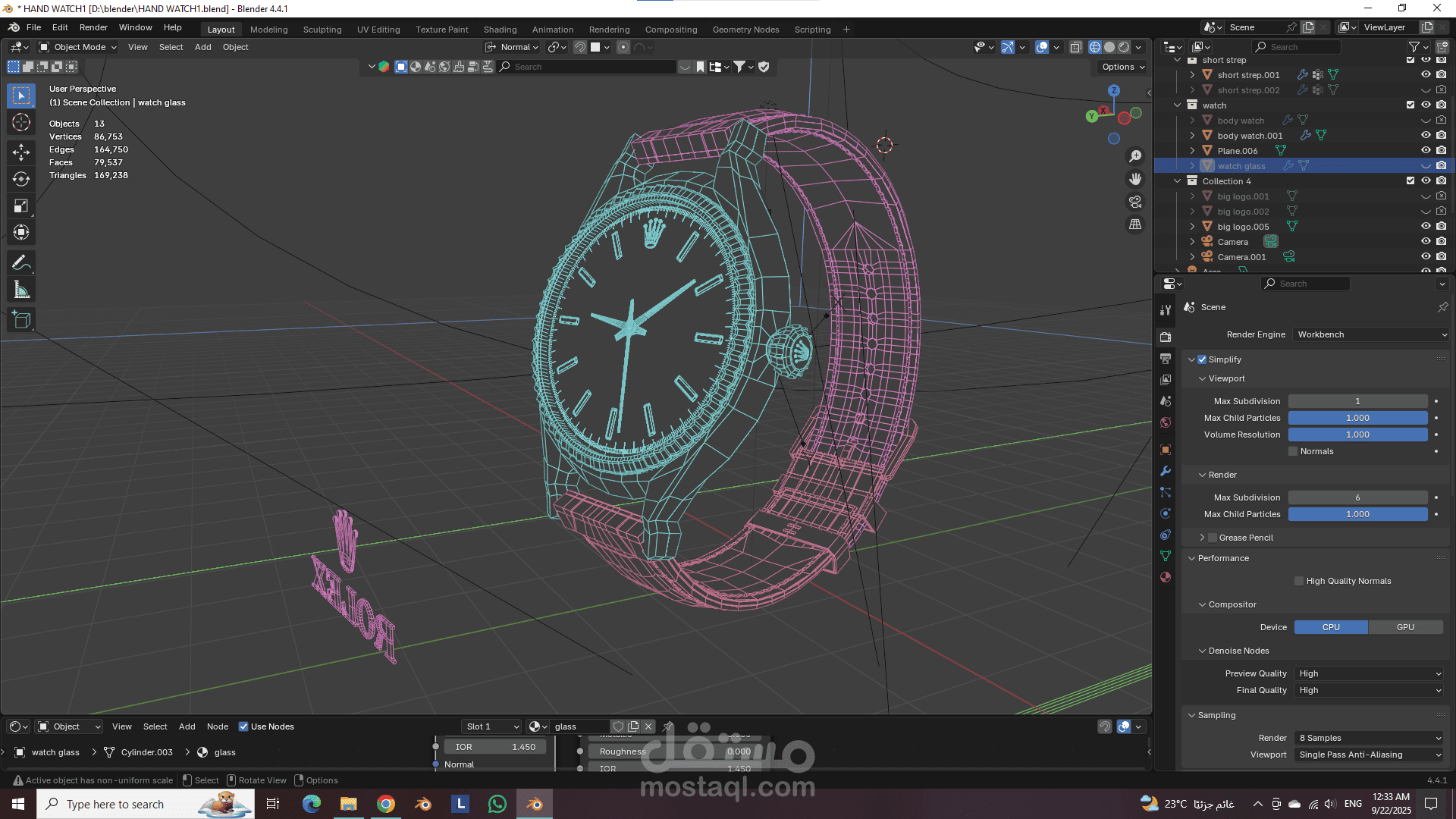
Task: Enable the Normals checkbox under Viewport
Action: [1293, 451]
